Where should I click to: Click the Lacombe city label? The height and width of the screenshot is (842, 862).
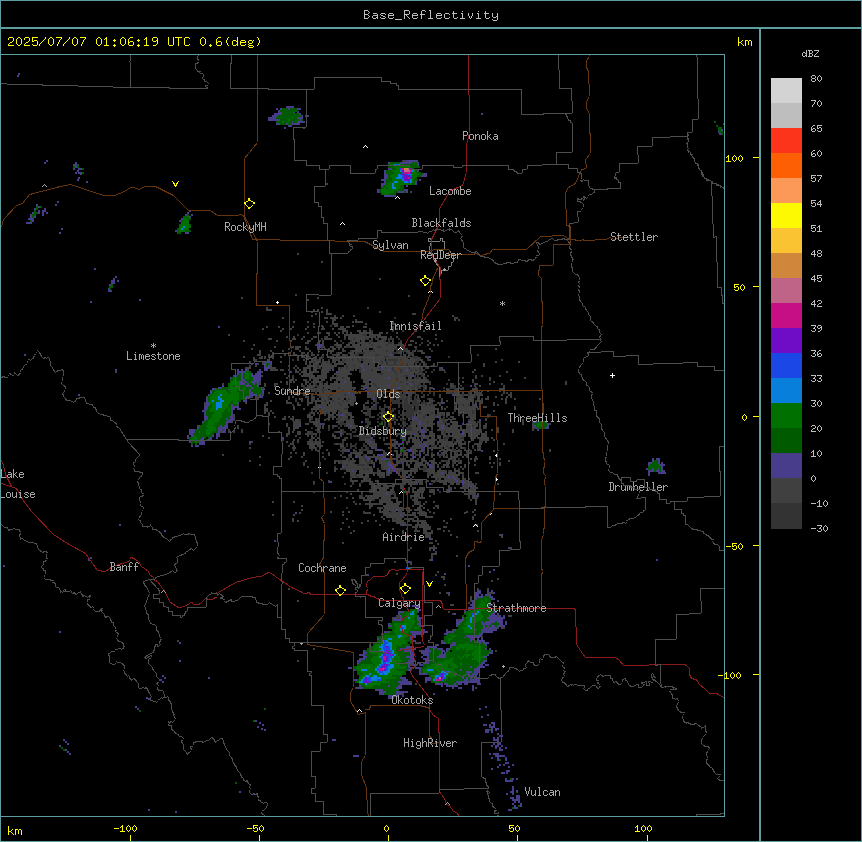point(450,191)
